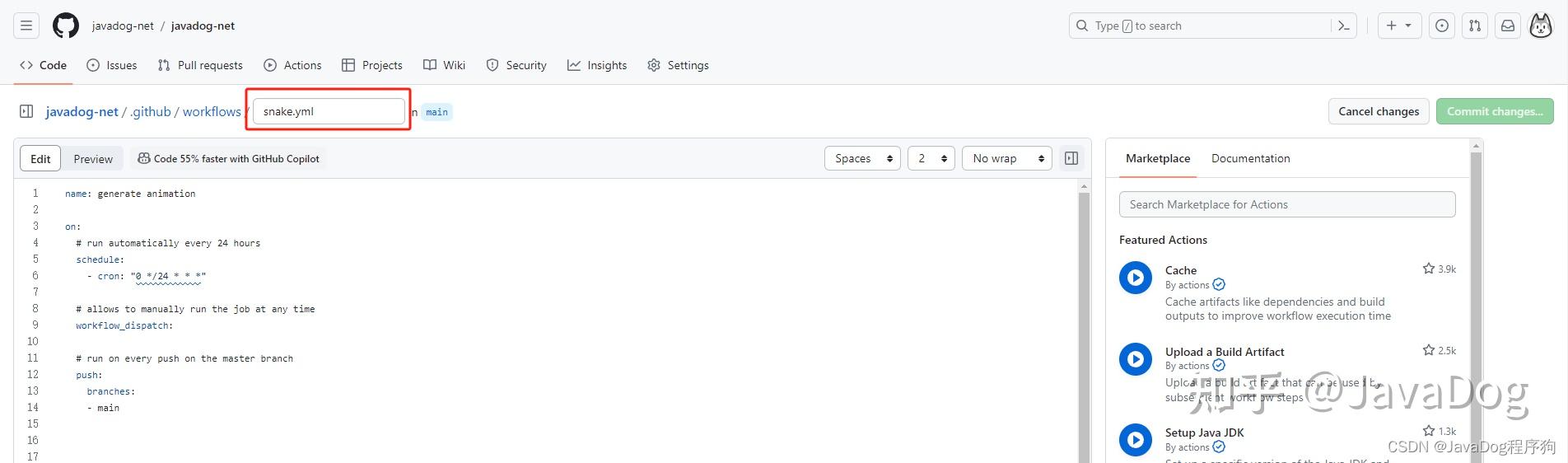
Task: Open the issues icon in header
Action: click(x=1442, y=26)
